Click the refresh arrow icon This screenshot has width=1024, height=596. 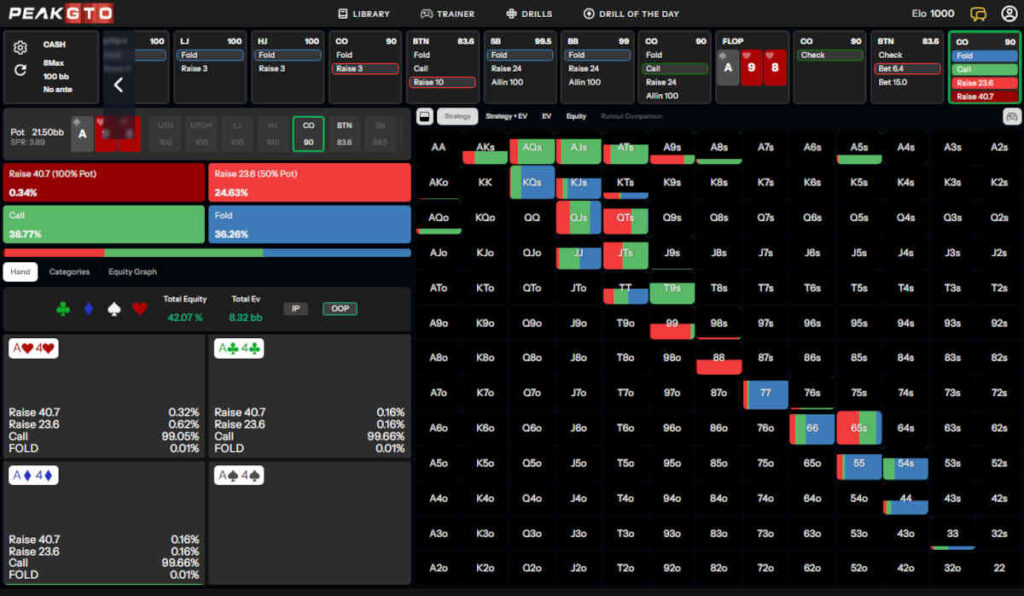(x=20, y=70)
